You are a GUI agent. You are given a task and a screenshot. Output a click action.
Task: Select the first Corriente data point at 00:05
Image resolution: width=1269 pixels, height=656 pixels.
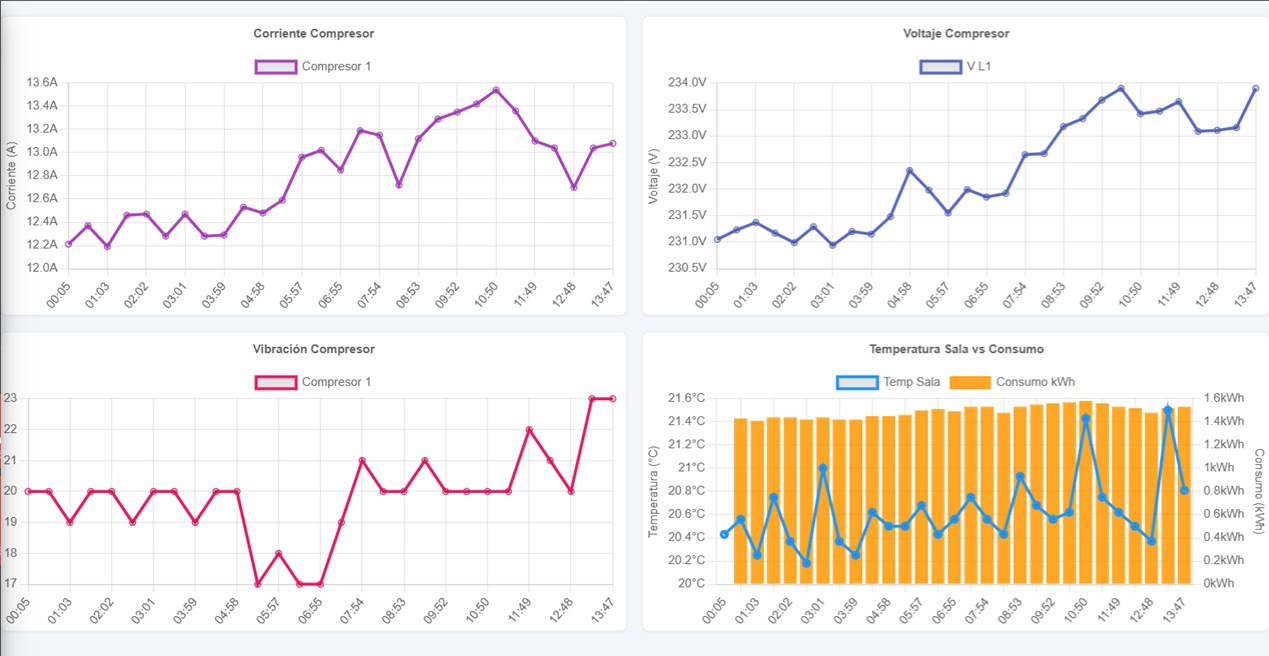(x=68, y=244)
